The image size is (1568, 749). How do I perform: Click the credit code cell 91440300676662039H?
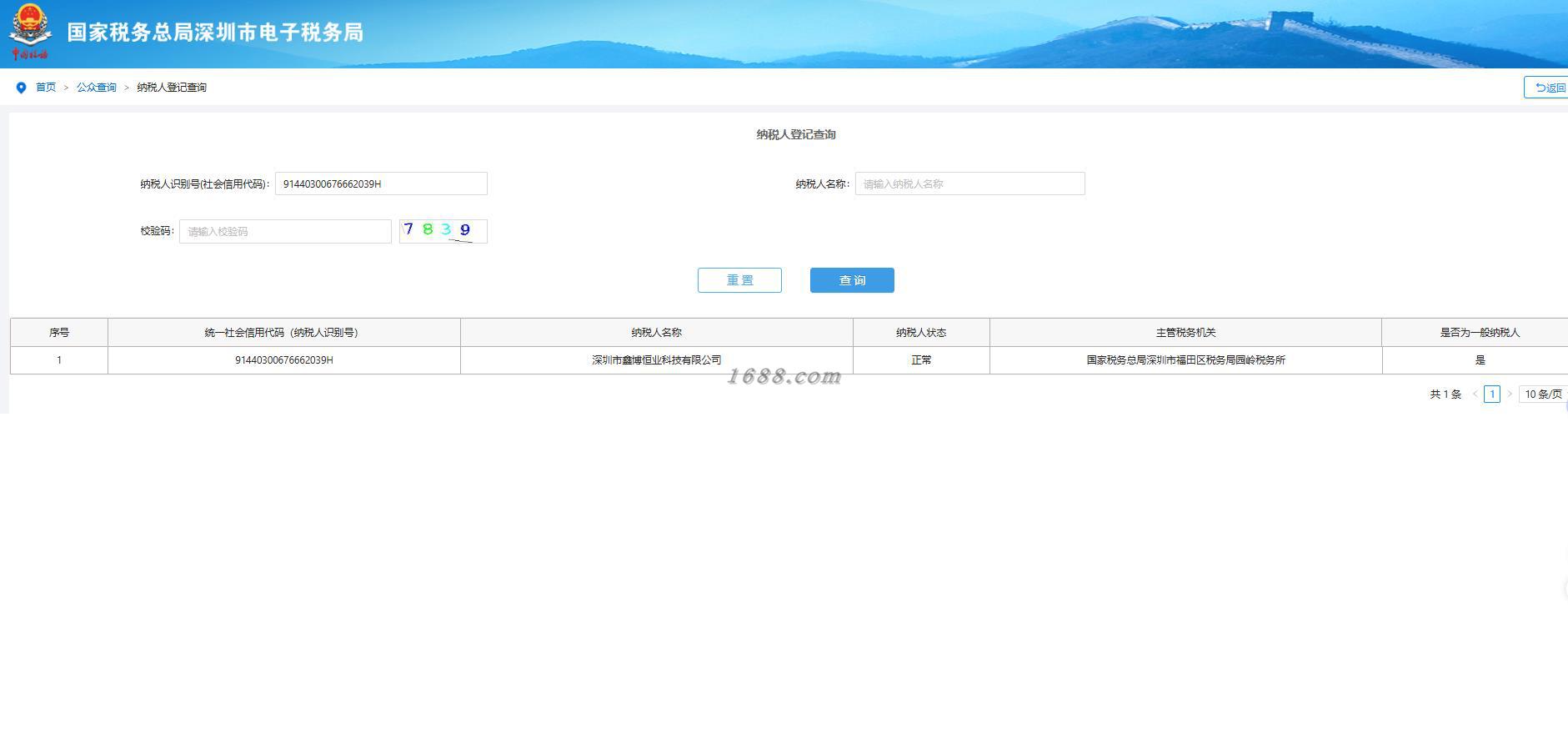(284, 360)
